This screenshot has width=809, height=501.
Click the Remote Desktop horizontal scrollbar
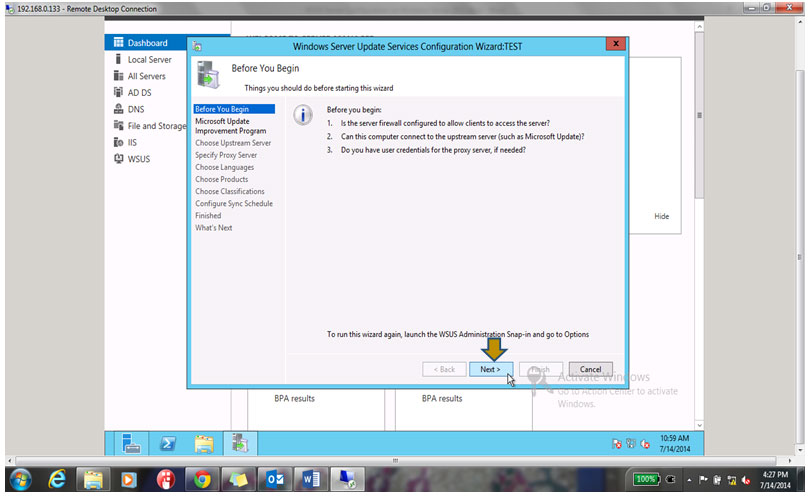[x=396, y=460]
